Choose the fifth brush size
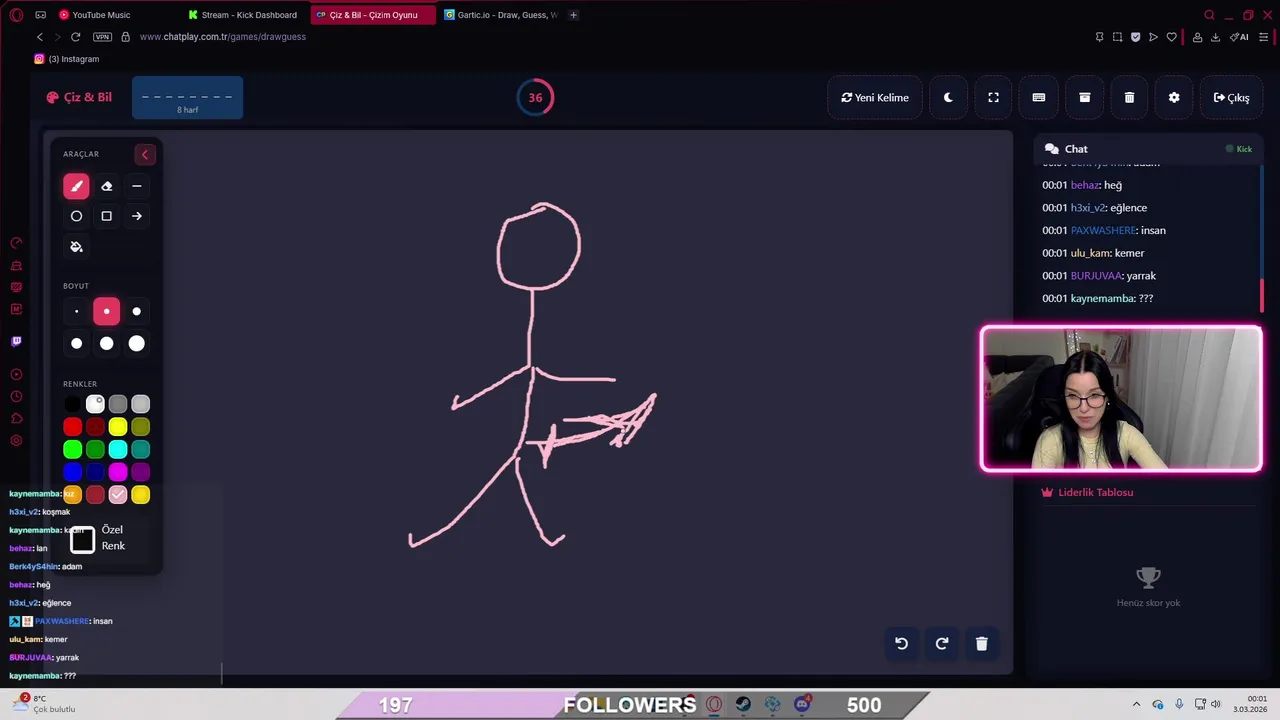Viewport: 1280px width, 720px height. (x=107, y=343)
